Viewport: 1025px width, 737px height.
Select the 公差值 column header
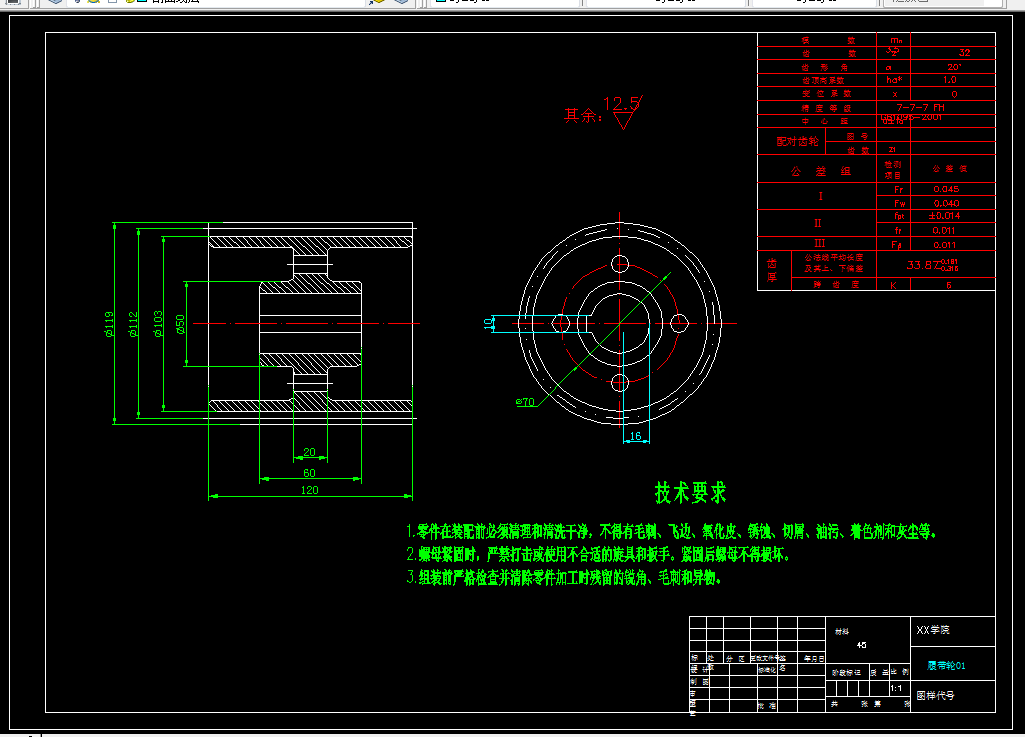[x=950, y=169]
